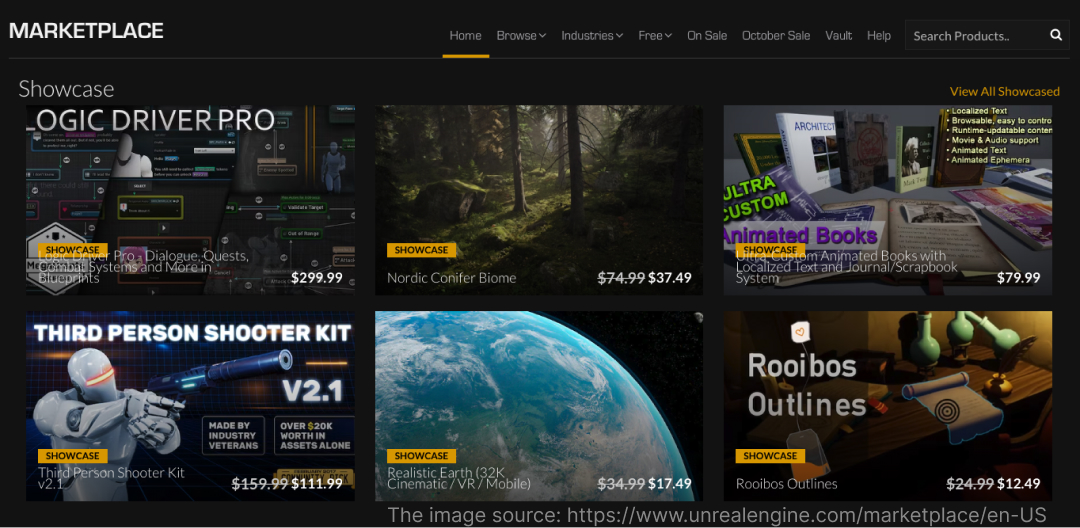Image resolution: width=1080 pixels, height=528 pixels.
Task: Open the October Sale page
Action: [x=776, y=36]
